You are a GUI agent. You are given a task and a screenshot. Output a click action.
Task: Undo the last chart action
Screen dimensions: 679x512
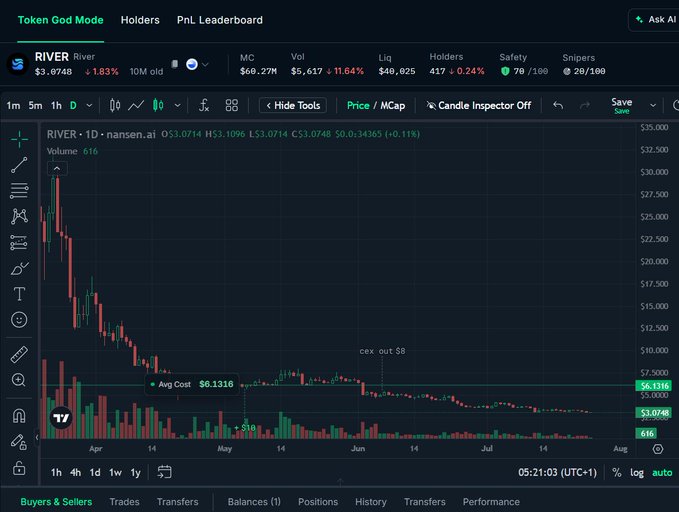(558, 105)
